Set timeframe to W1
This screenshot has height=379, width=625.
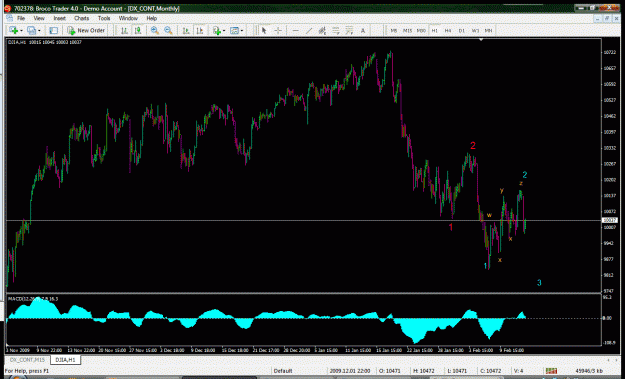click(x=475, y=30)
